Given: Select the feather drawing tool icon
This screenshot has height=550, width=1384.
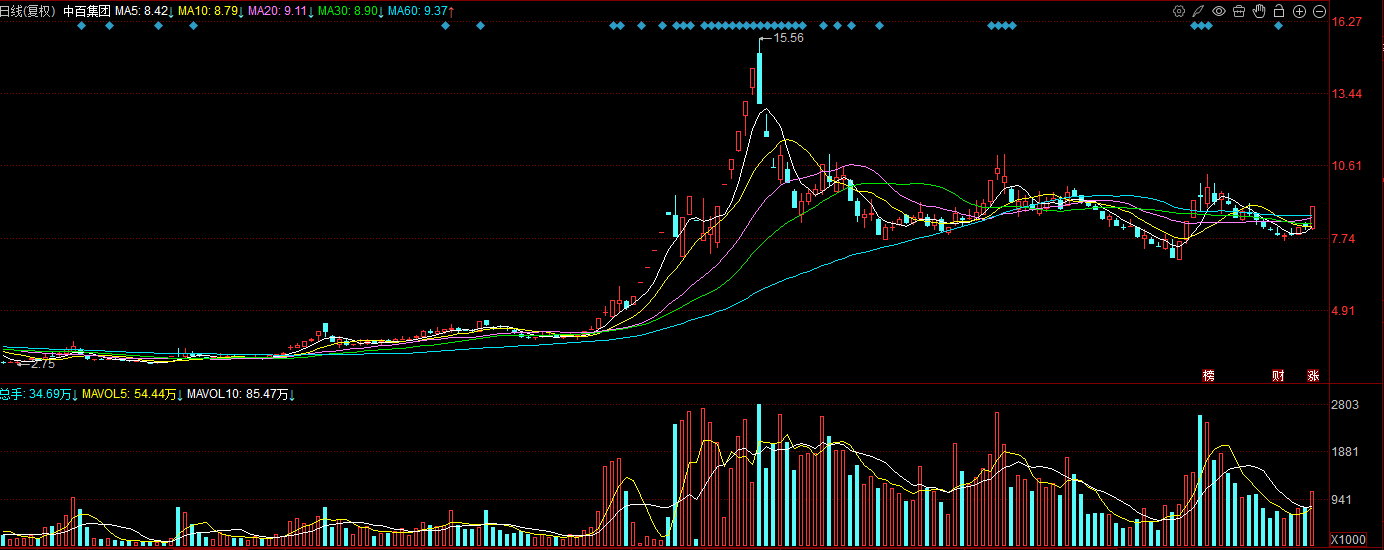Looking at the screenshot, I should coord(1199,11).
